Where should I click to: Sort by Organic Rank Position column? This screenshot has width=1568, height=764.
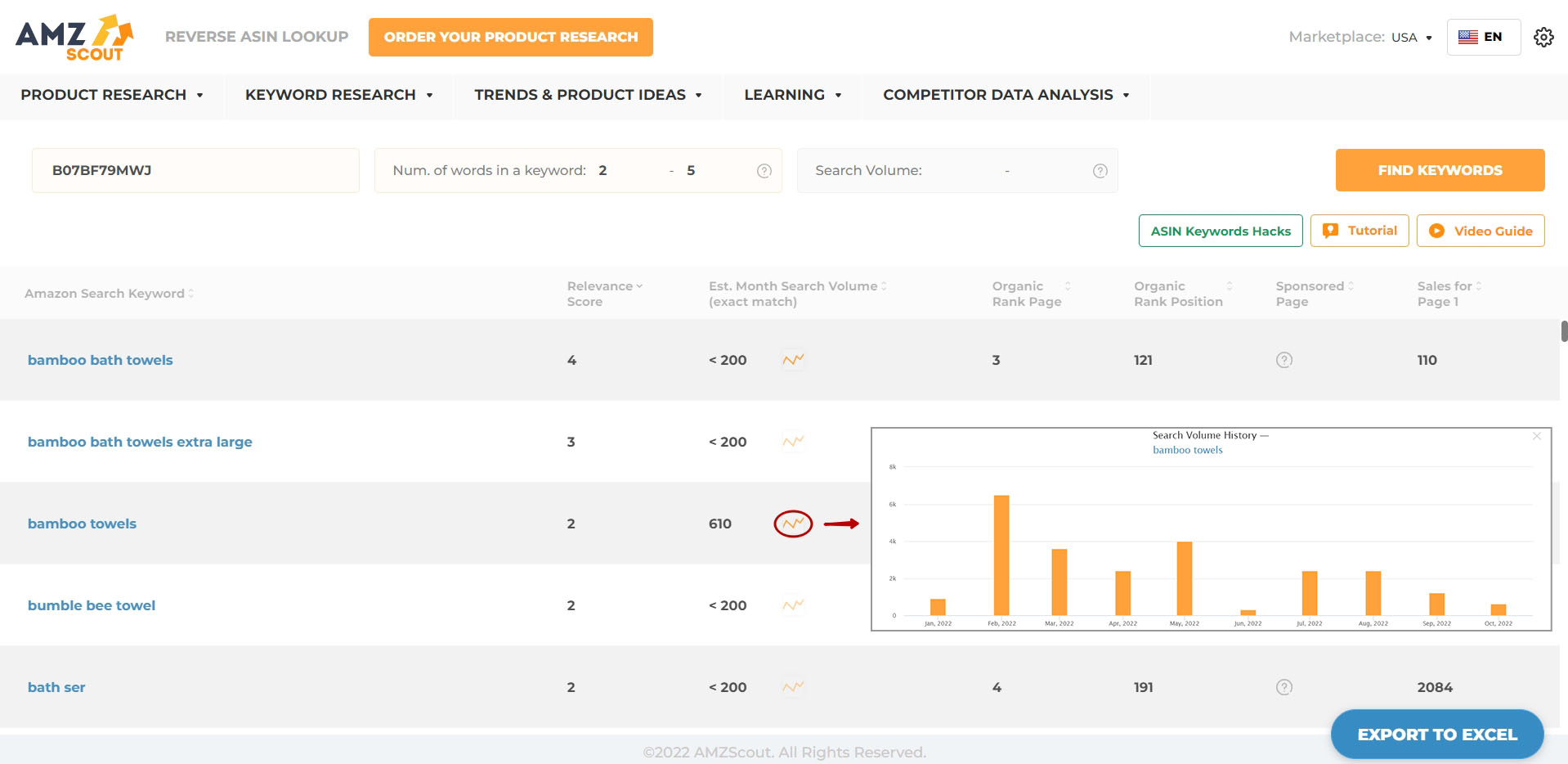click(1230, 285)
